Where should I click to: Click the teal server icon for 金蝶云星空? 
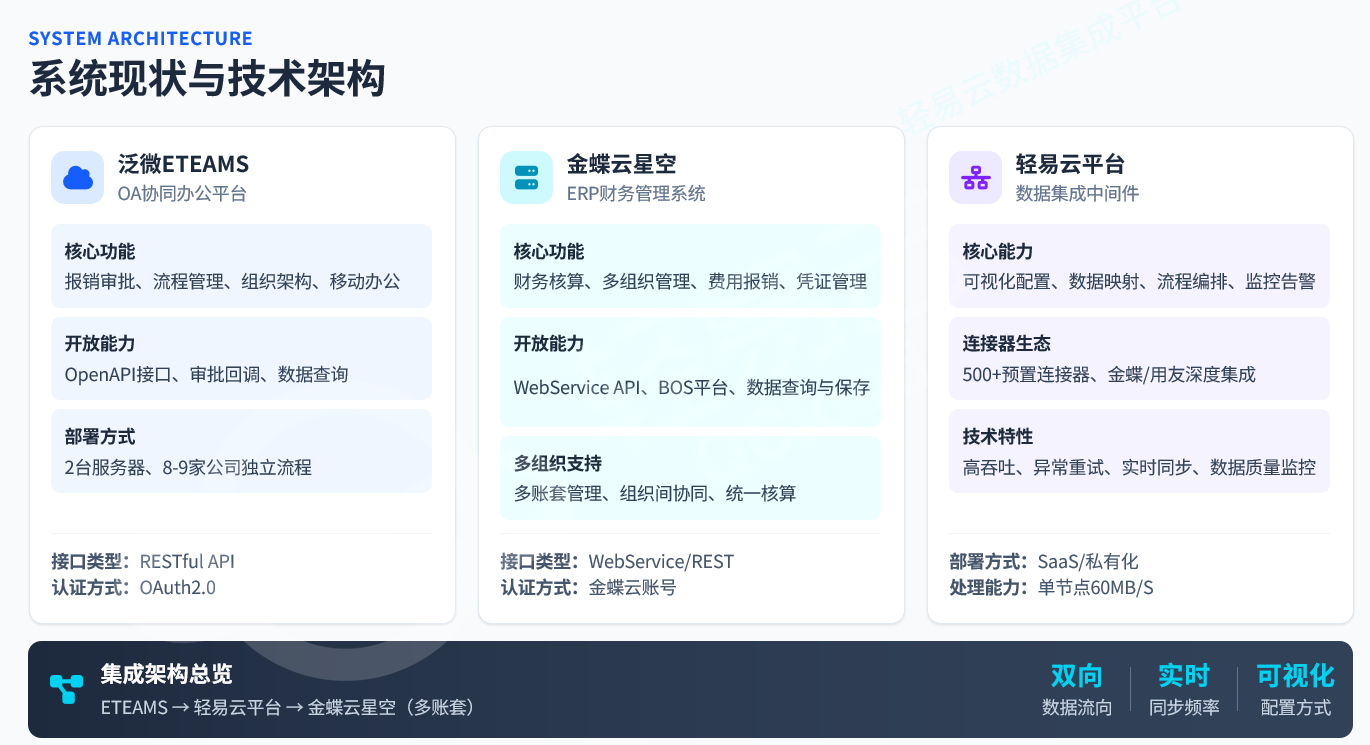coord(526,178)
